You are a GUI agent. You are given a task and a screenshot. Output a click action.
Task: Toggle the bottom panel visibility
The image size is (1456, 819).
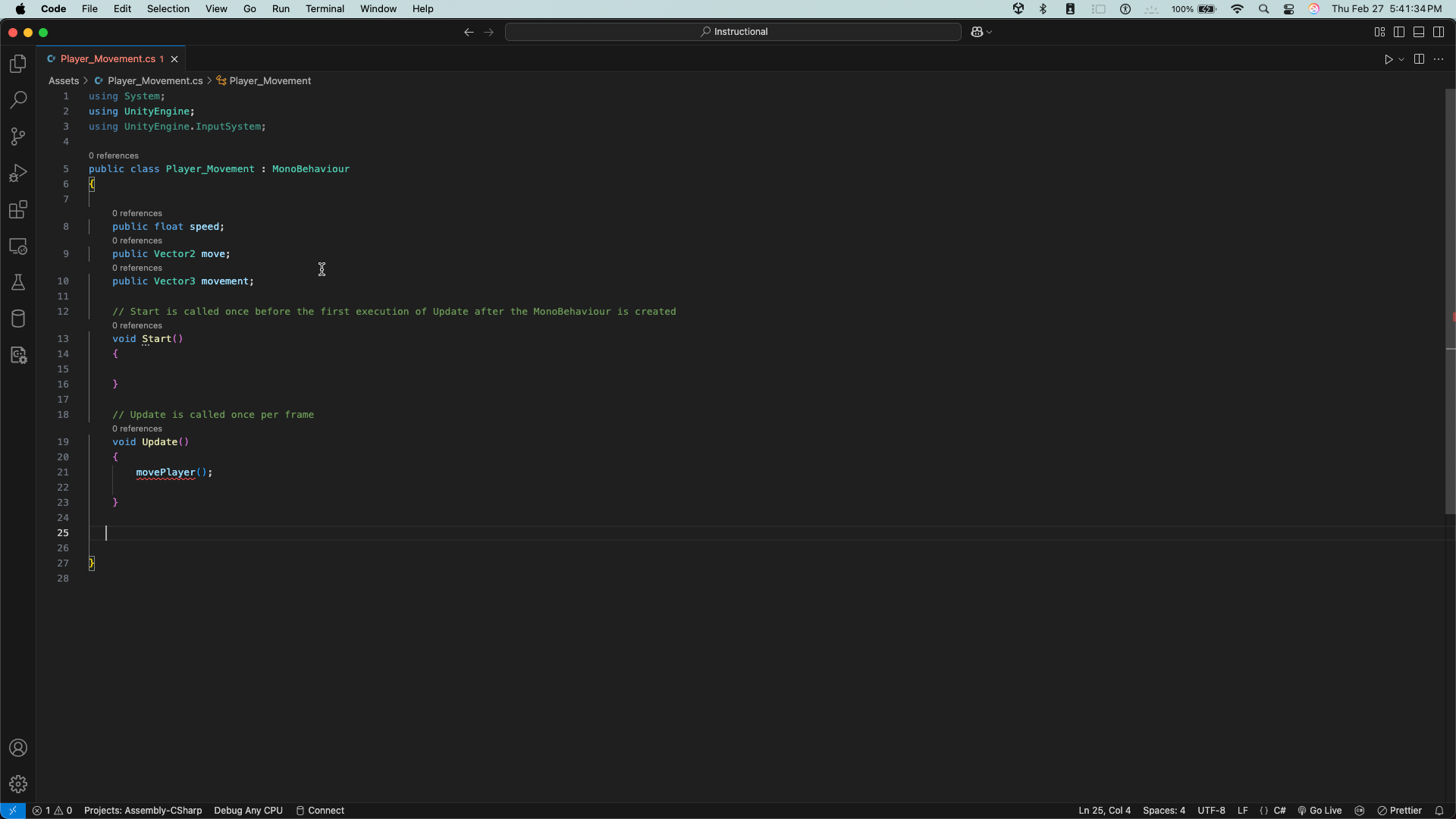click(1419, 32)
